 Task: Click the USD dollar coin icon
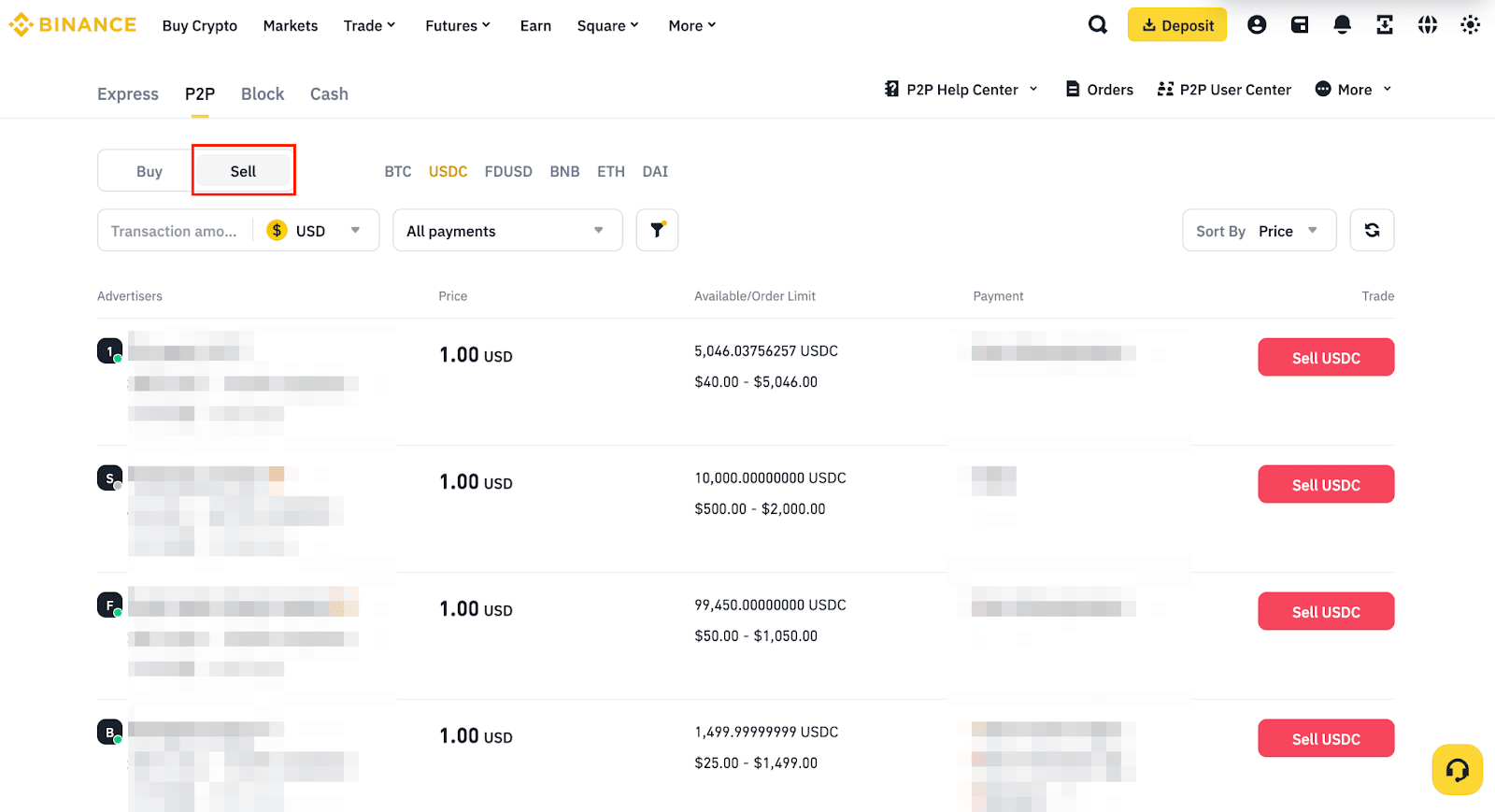[277, 230]
